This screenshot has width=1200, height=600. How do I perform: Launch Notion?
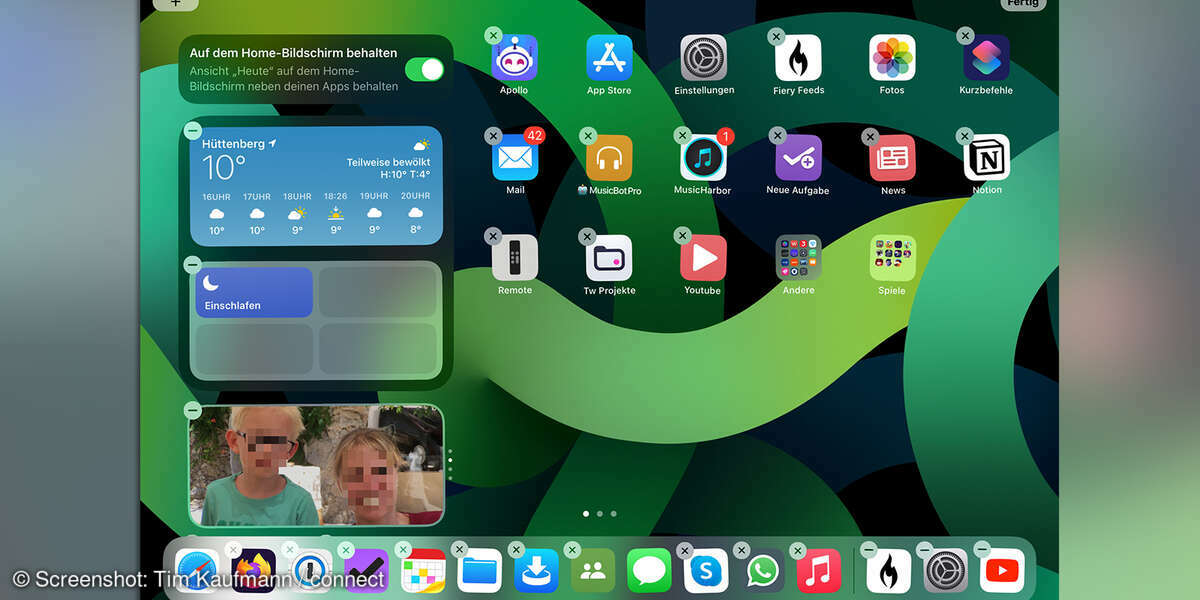[986, 158]
